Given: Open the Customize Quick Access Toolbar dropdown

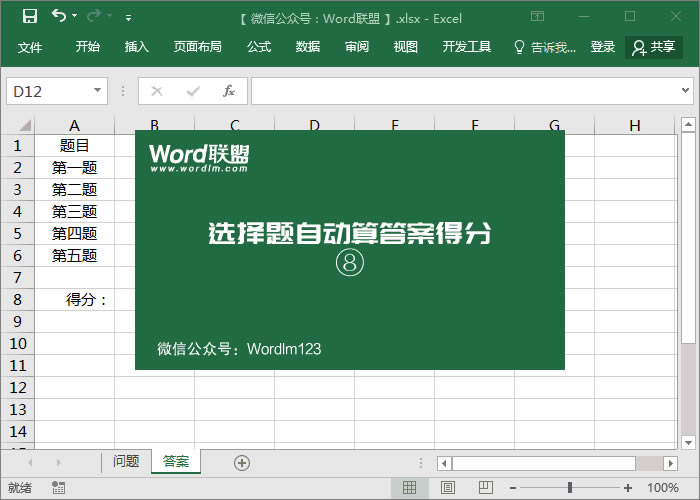Looking at the screenshot, I should click(x=128, y=18).
